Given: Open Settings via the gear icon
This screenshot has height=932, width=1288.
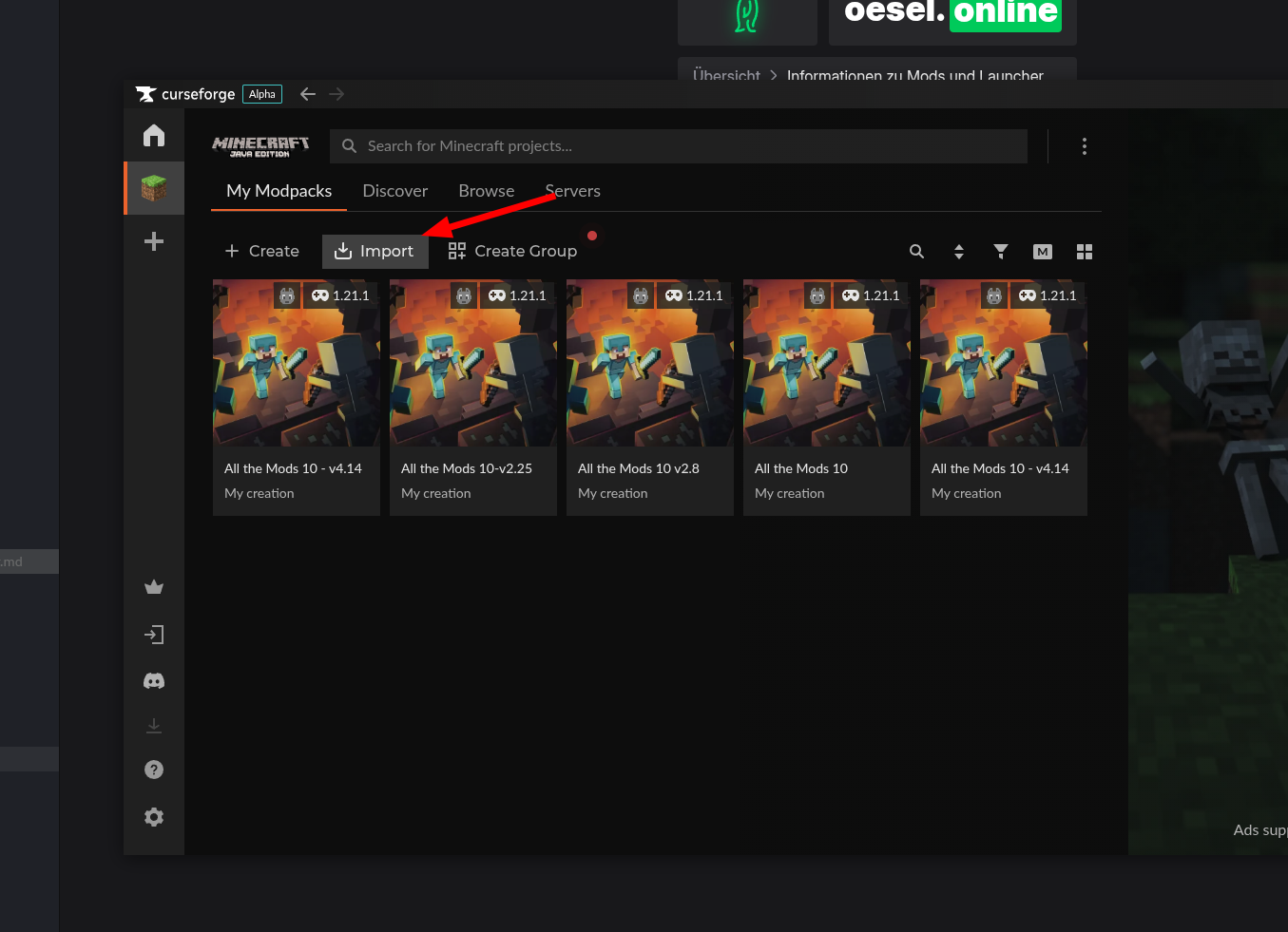Looking at the screenshot, I should 153,816.
